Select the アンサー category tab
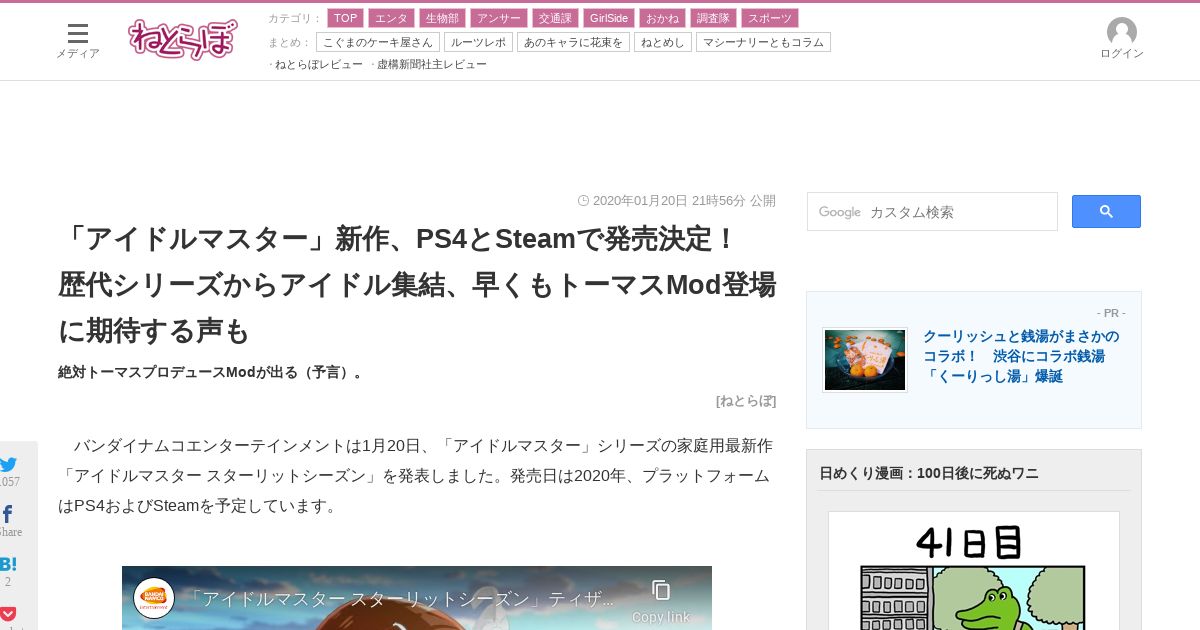The height and width of the screenshot is (630, 1200). coord(498,18)
